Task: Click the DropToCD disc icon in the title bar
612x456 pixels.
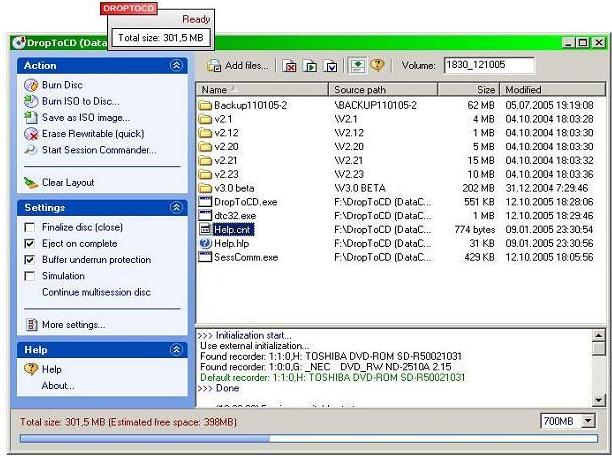Action: (x=18, y=42)
